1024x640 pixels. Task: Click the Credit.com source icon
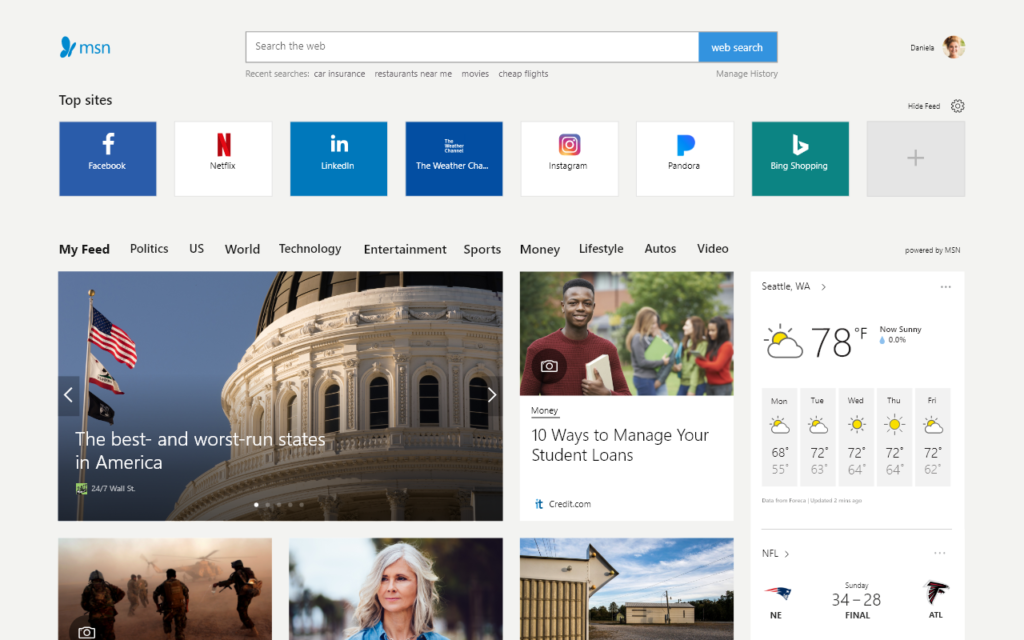coord(539,504)
